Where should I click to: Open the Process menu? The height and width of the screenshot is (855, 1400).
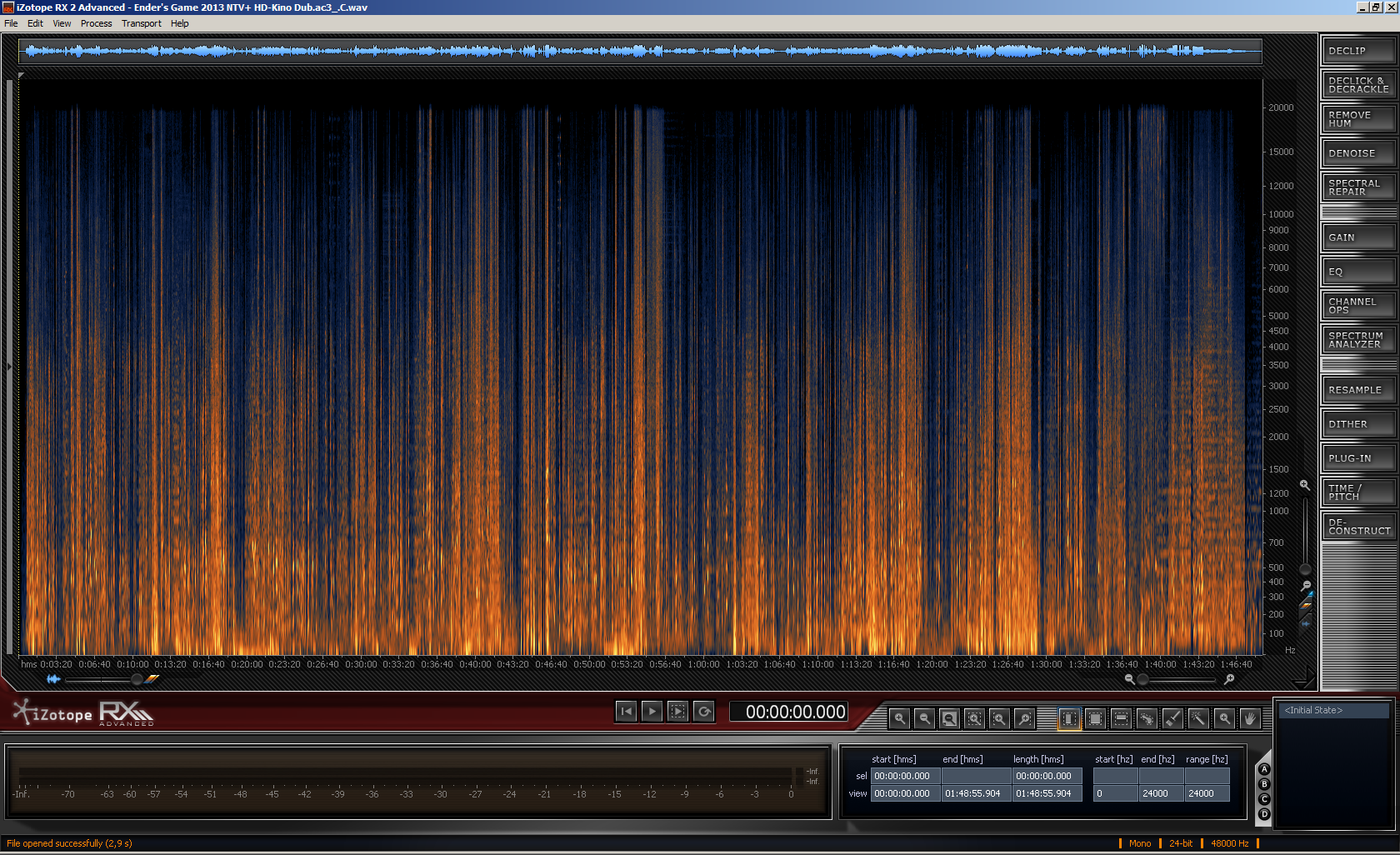click(96, 23)
